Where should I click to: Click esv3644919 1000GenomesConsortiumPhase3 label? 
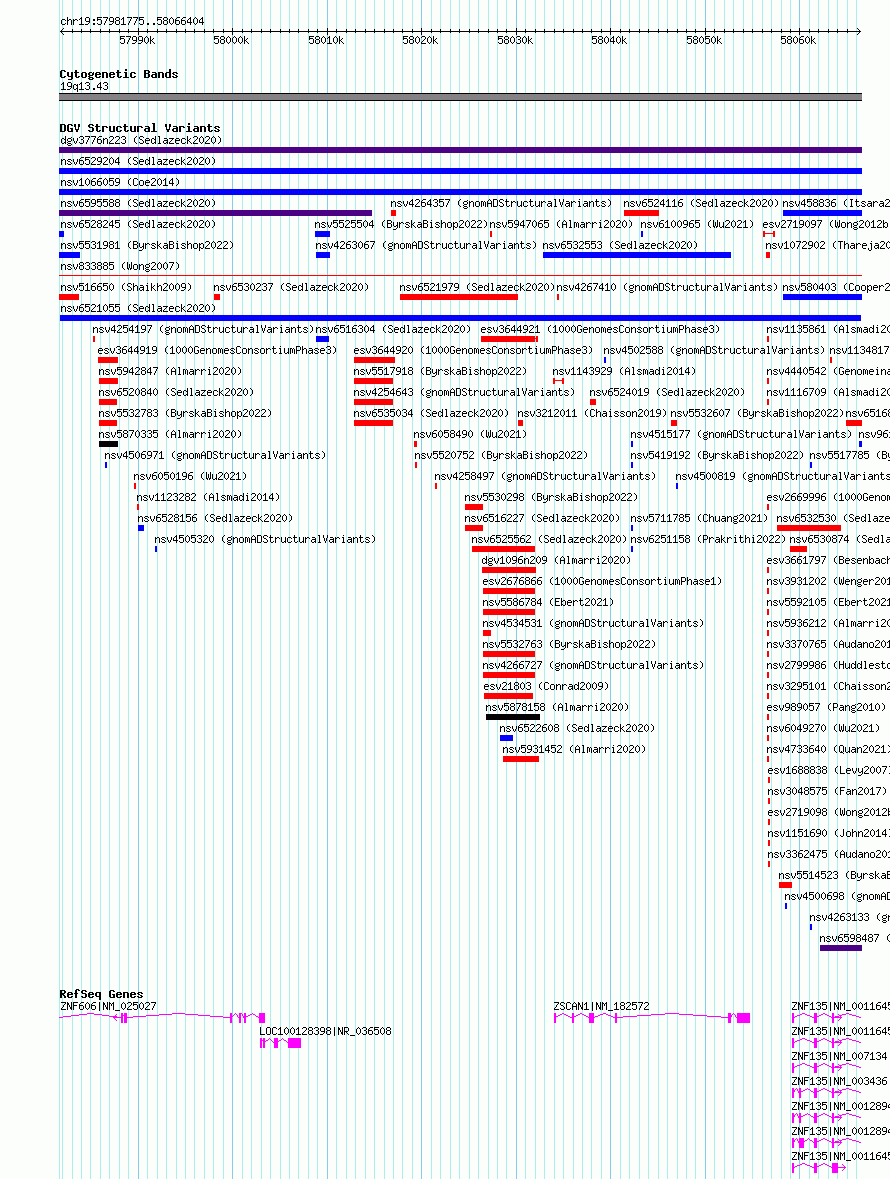(217, 350)
